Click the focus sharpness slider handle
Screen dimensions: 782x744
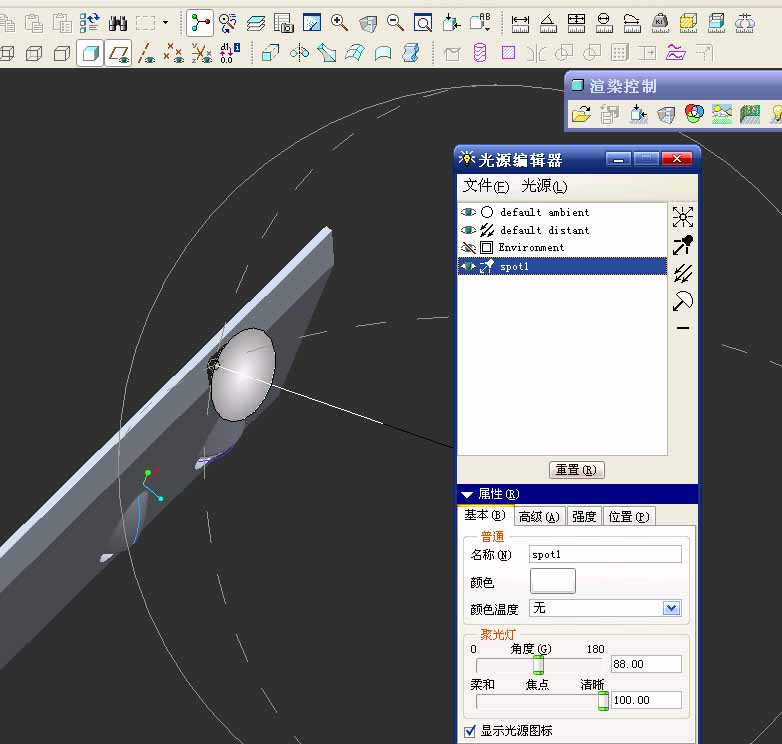(x=603, y=701)
